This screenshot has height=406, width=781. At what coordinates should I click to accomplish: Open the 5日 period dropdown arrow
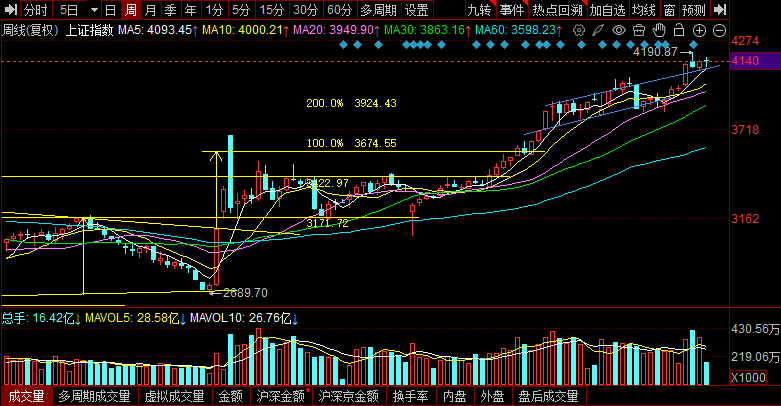[95, 10]
